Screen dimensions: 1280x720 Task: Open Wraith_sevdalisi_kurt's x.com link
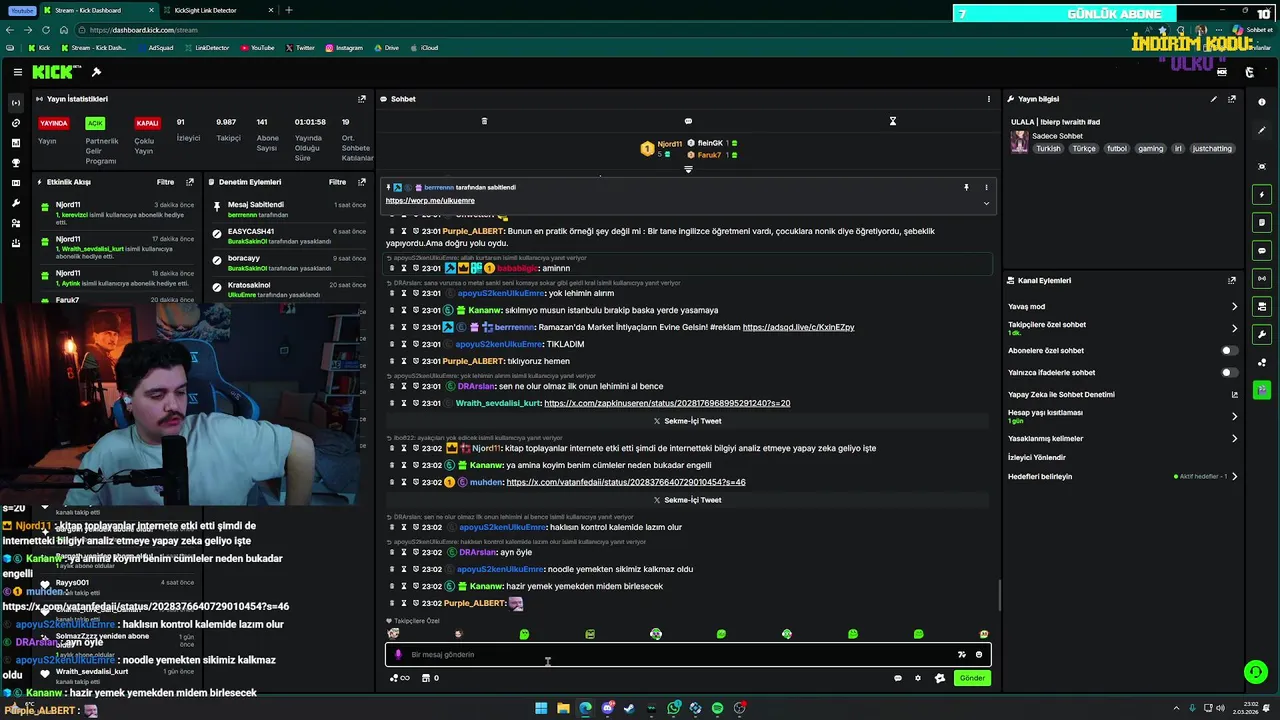pos(667,403)
